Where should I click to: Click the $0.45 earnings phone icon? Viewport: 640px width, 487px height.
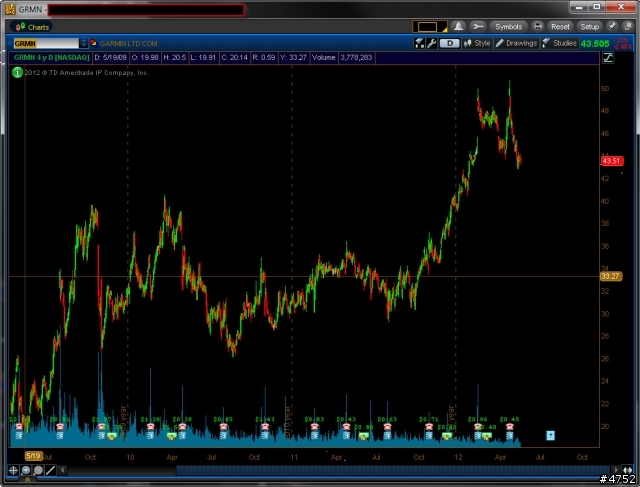509,427
